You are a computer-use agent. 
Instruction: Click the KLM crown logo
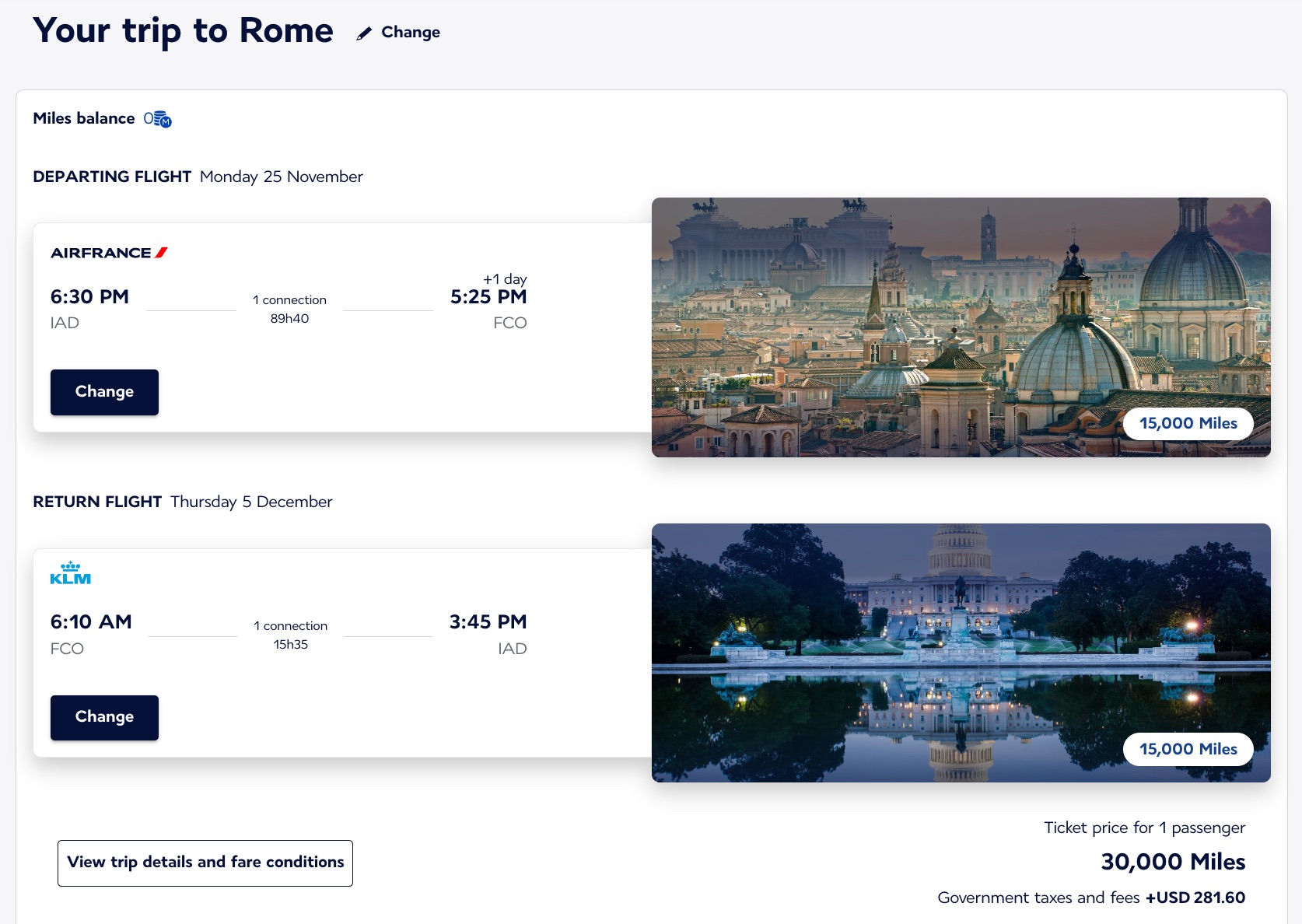pyautogui.click(x=71, y=573)
